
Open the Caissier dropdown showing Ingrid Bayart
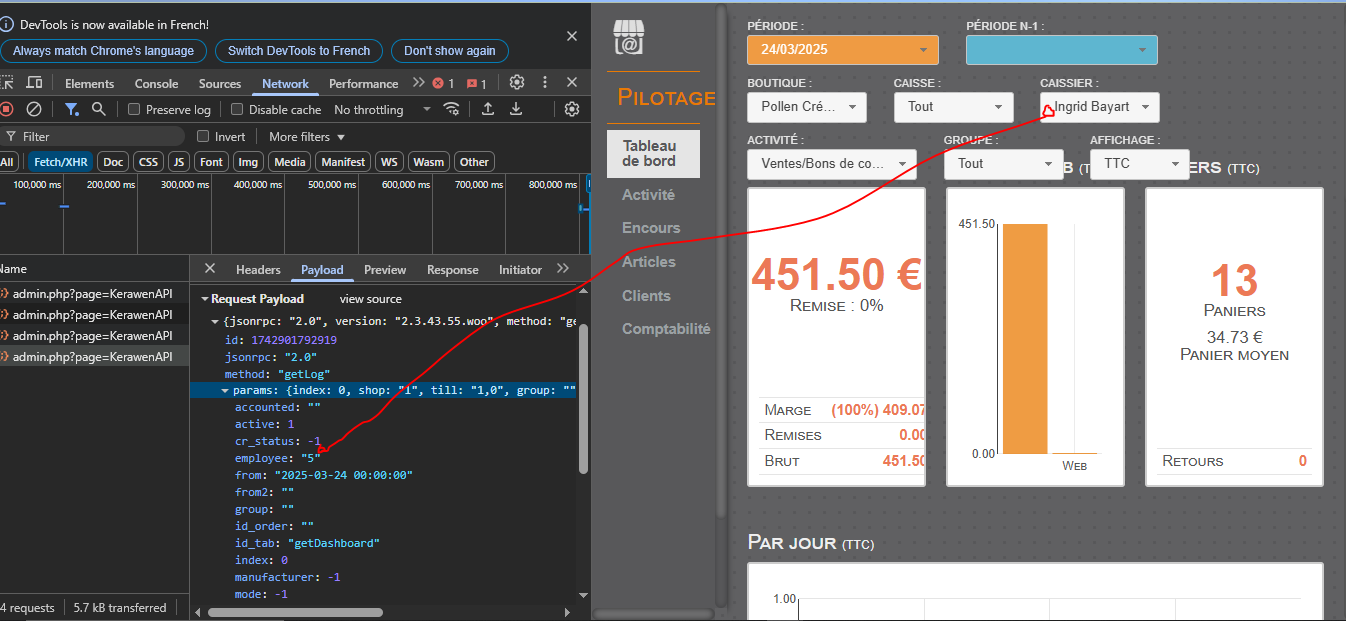[x=1099, y=107]
